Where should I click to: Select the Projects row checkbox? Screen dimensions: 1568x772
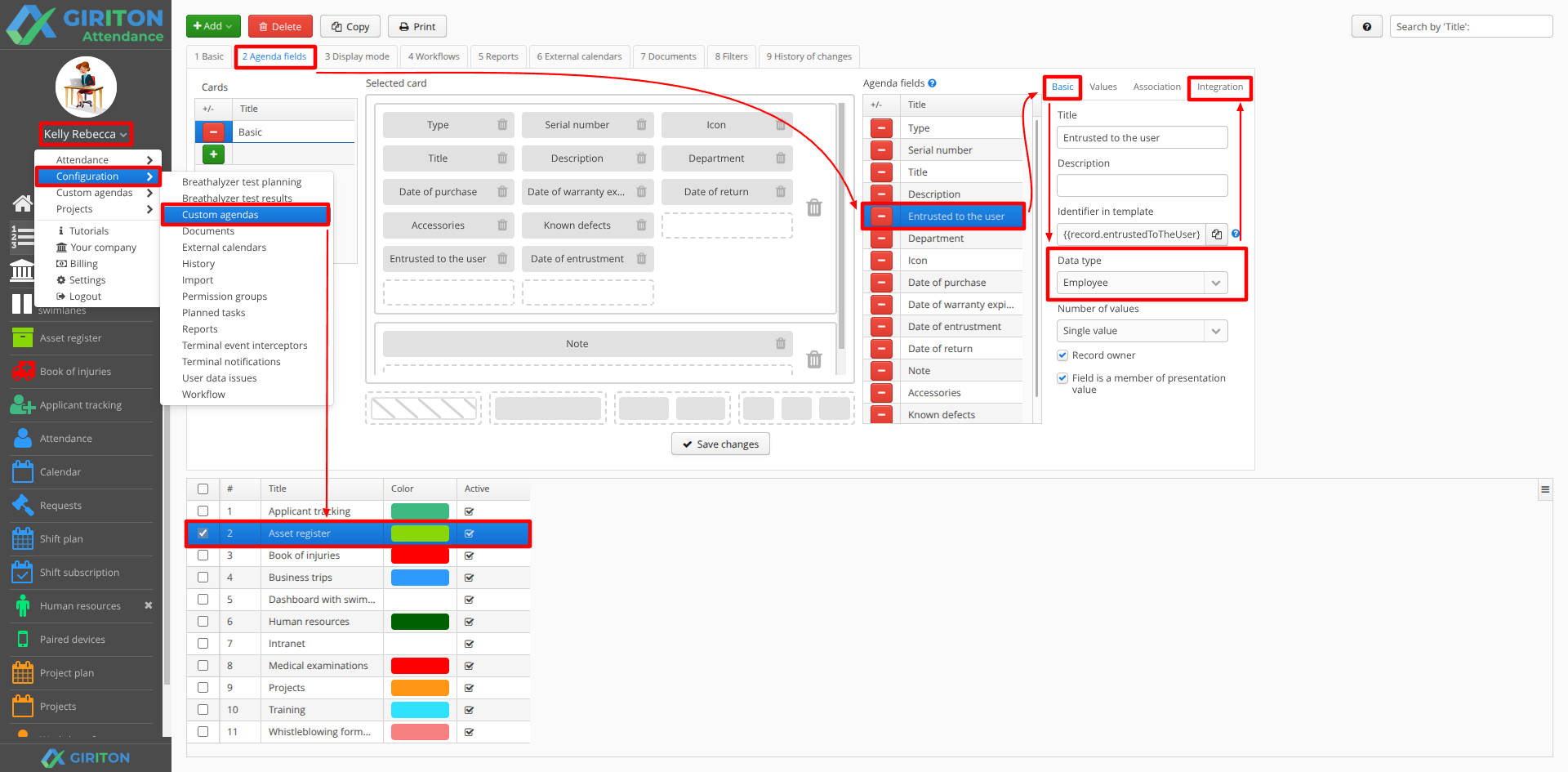pyautogui.click(x=203, y=687)
